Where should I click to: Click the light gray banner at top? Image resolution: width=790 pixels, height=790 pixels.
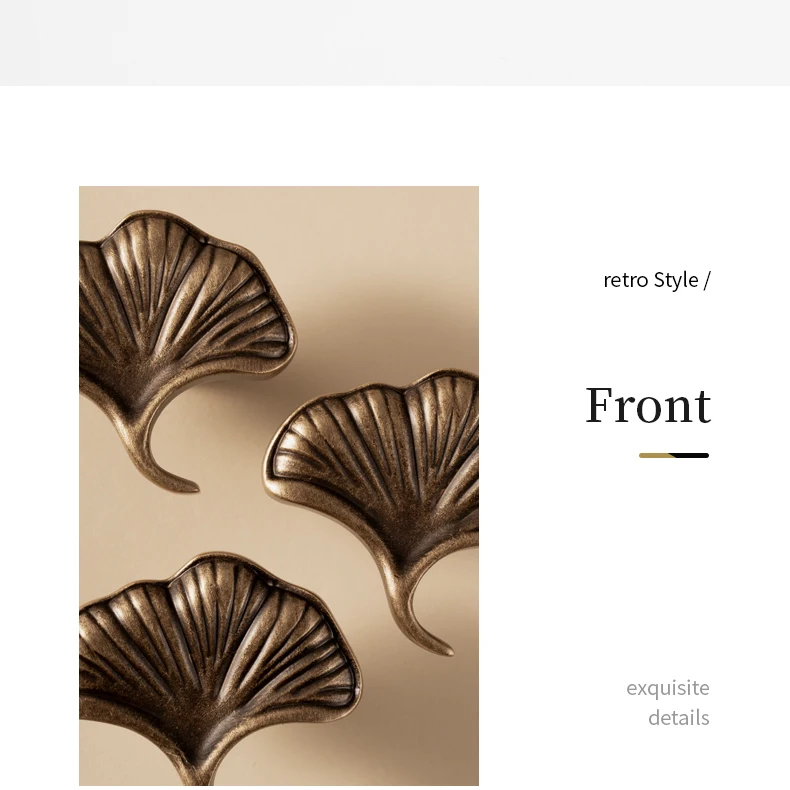pos(395,43)
